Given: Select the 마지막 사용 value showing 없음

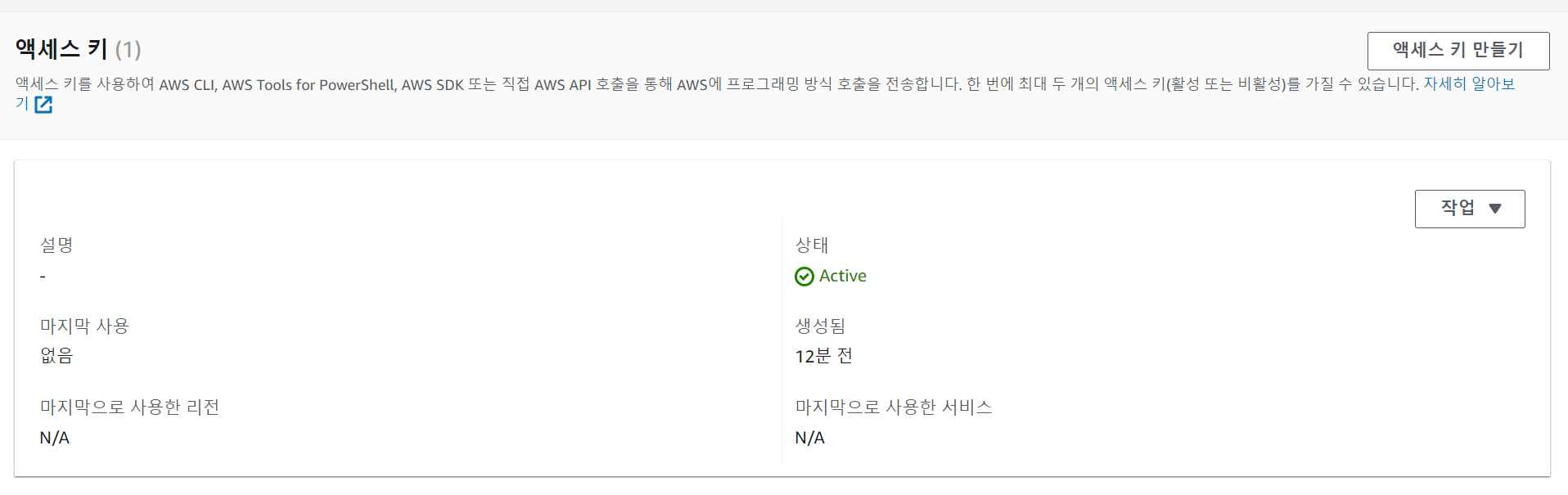Looking at the screenshot, I should coord(56,355).
